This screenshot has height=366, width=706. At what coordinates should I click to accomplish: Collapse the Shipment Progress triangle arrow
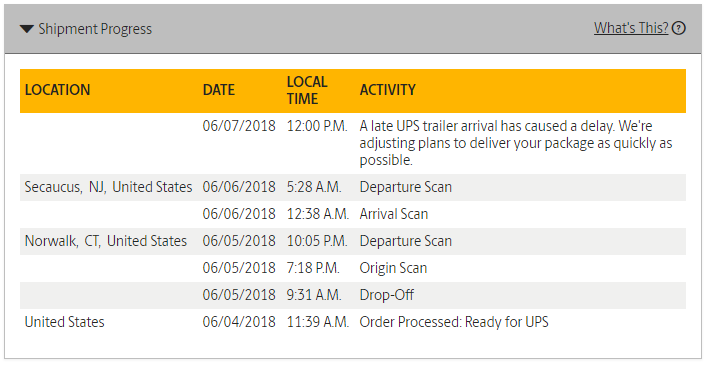coord(27,29)
